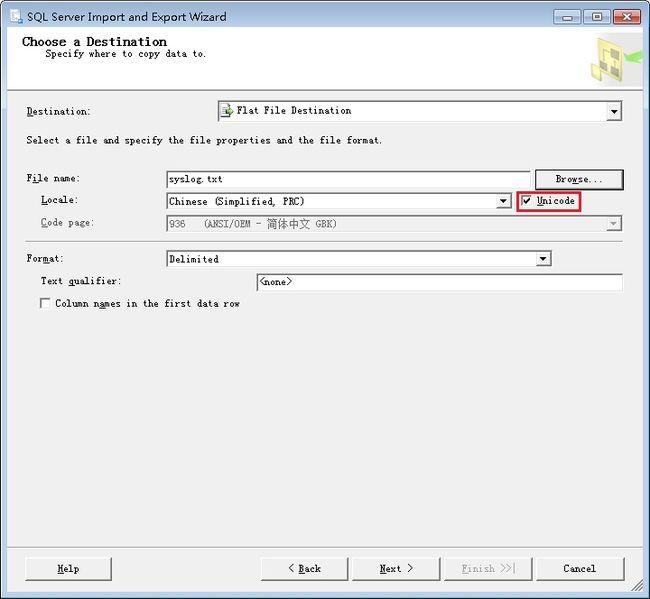Click the Browse... button
Viewport: 650px width, 599px height.
(x=579, y=179)
